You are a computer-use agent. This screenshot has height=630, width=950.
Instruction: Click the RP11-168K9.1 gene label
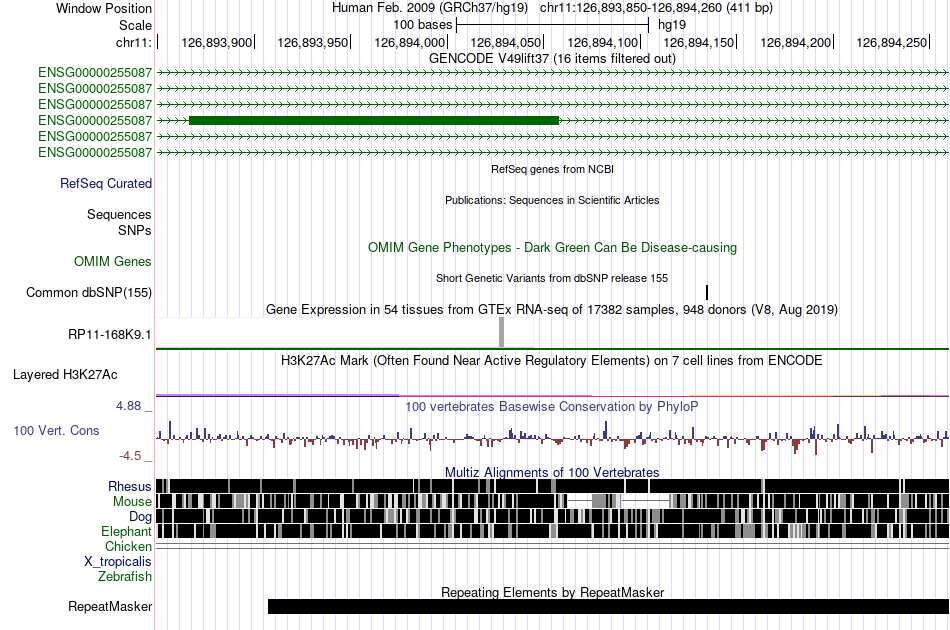[110, 334]
